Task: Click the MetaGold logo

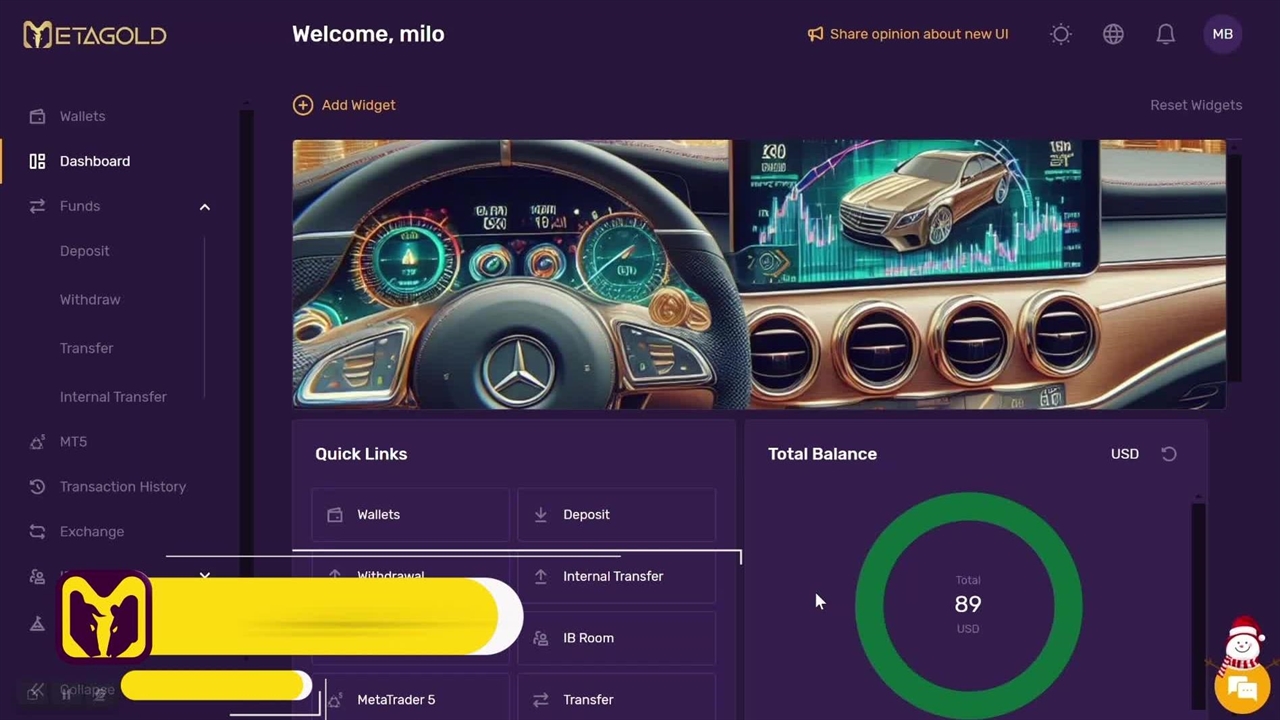Action: (x=95, y=35)
